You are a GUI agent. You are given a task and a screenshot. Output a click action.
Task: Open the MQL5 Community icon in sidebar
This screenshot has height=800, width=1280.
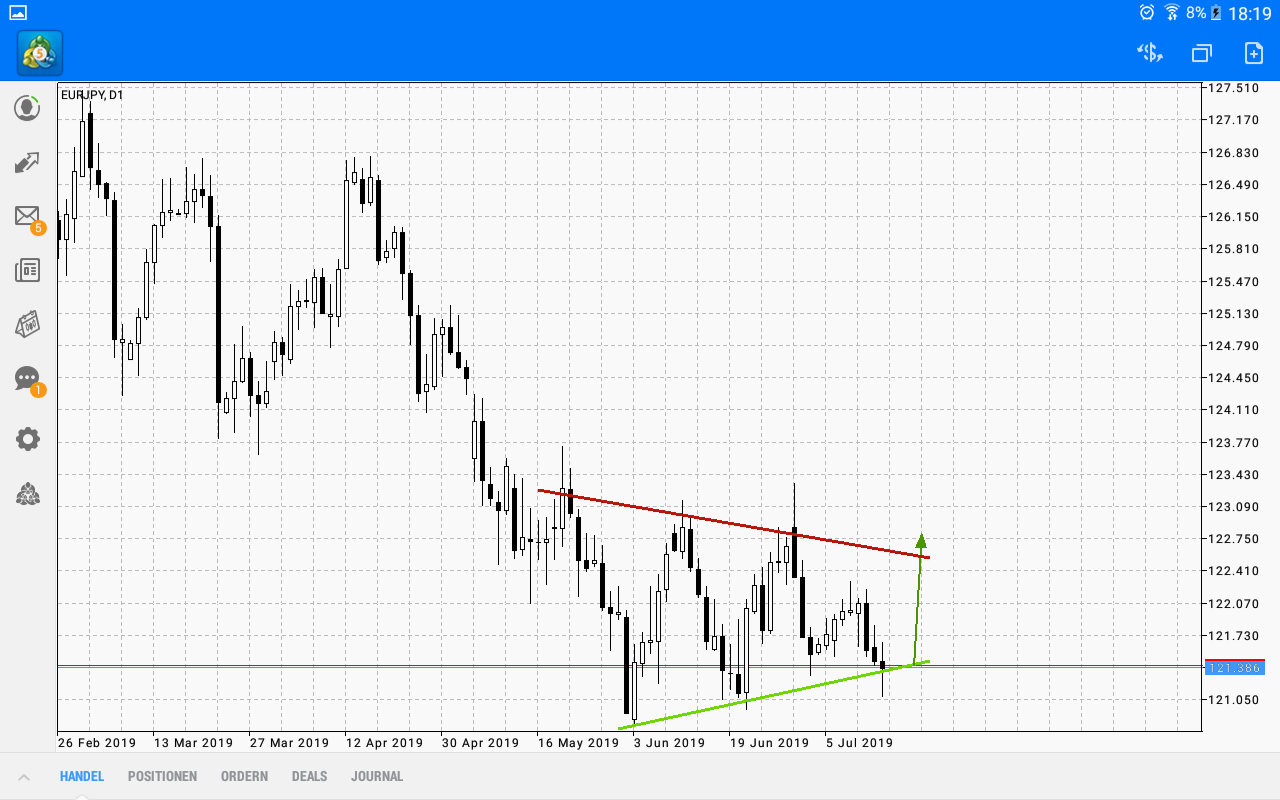pyautogui.click(x=27, y=493)
